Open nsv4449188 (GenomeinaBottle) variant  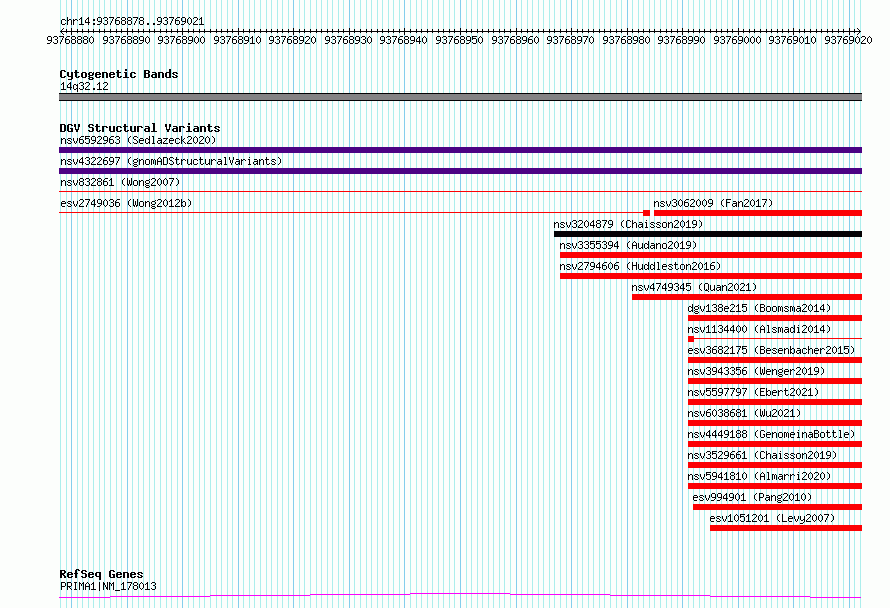771,434
